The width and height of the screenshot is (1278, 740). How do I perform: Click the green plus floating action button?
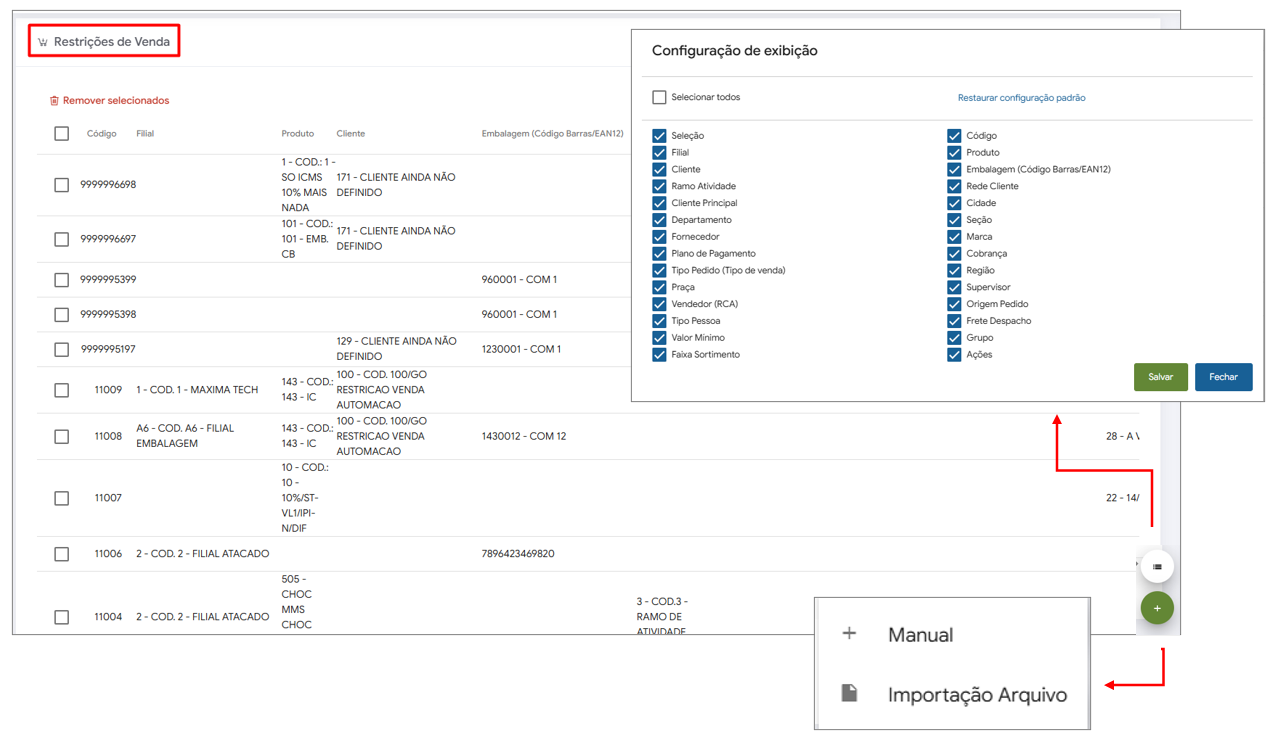point(1157,608)
